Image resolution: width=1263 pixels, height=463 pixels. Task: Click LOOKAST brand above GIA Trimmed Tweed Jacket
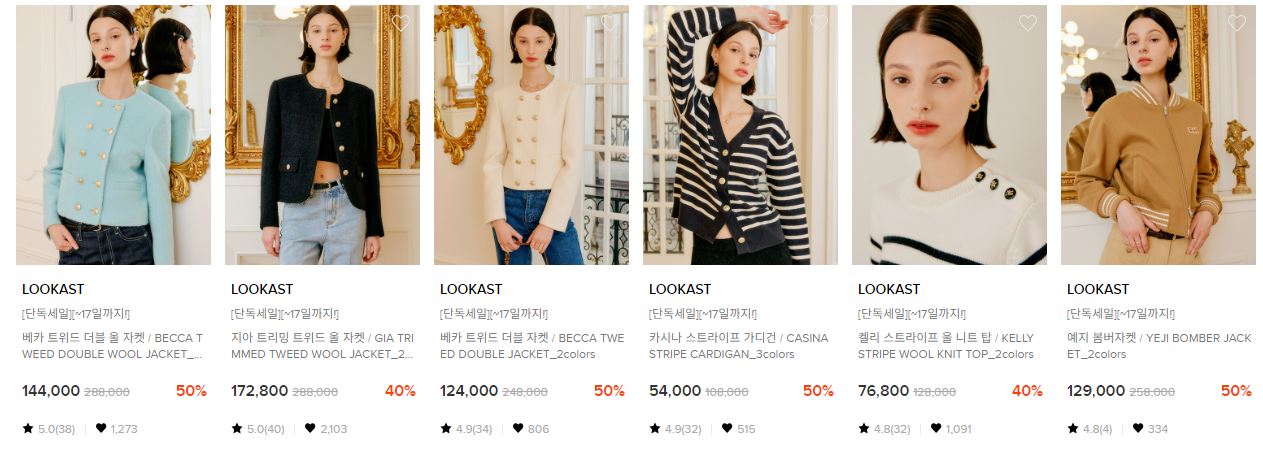click(x=262, y=289)
